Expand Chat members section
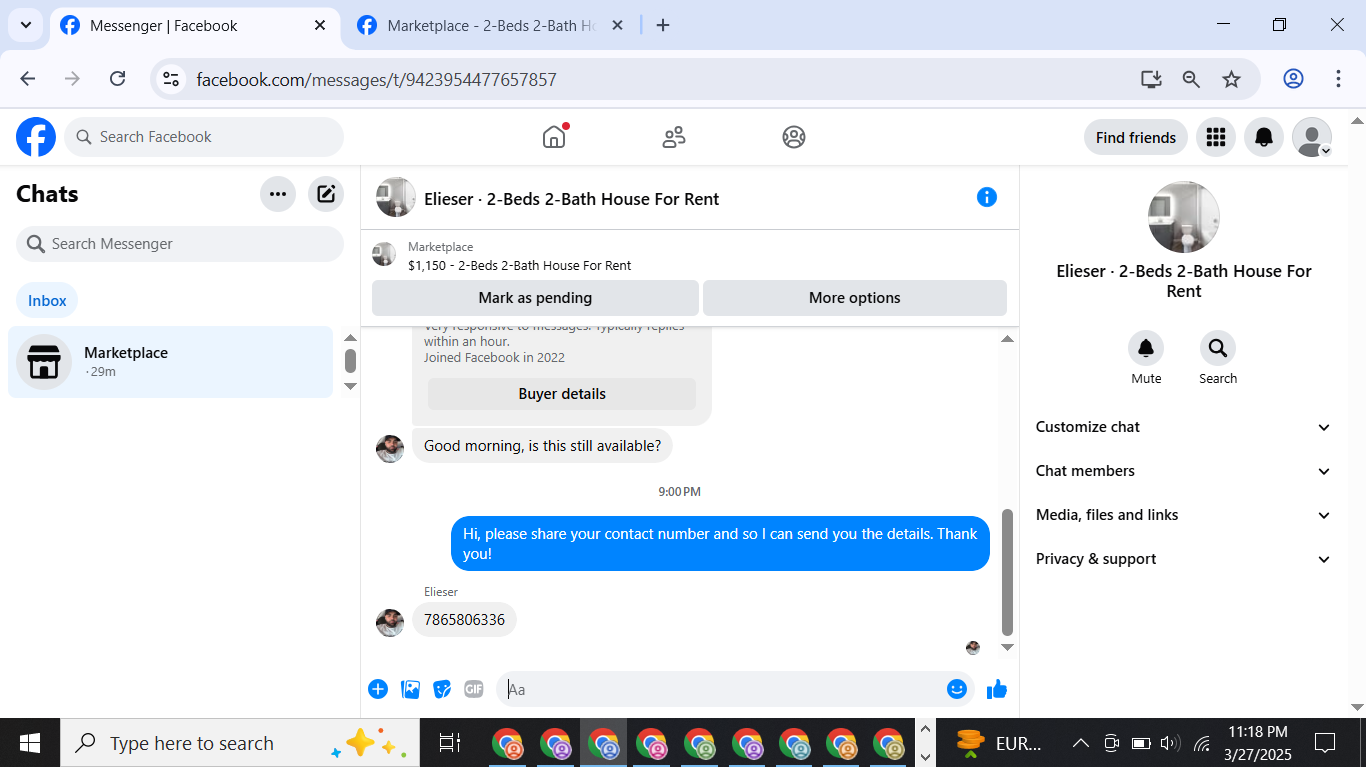 pos(1184,471)
